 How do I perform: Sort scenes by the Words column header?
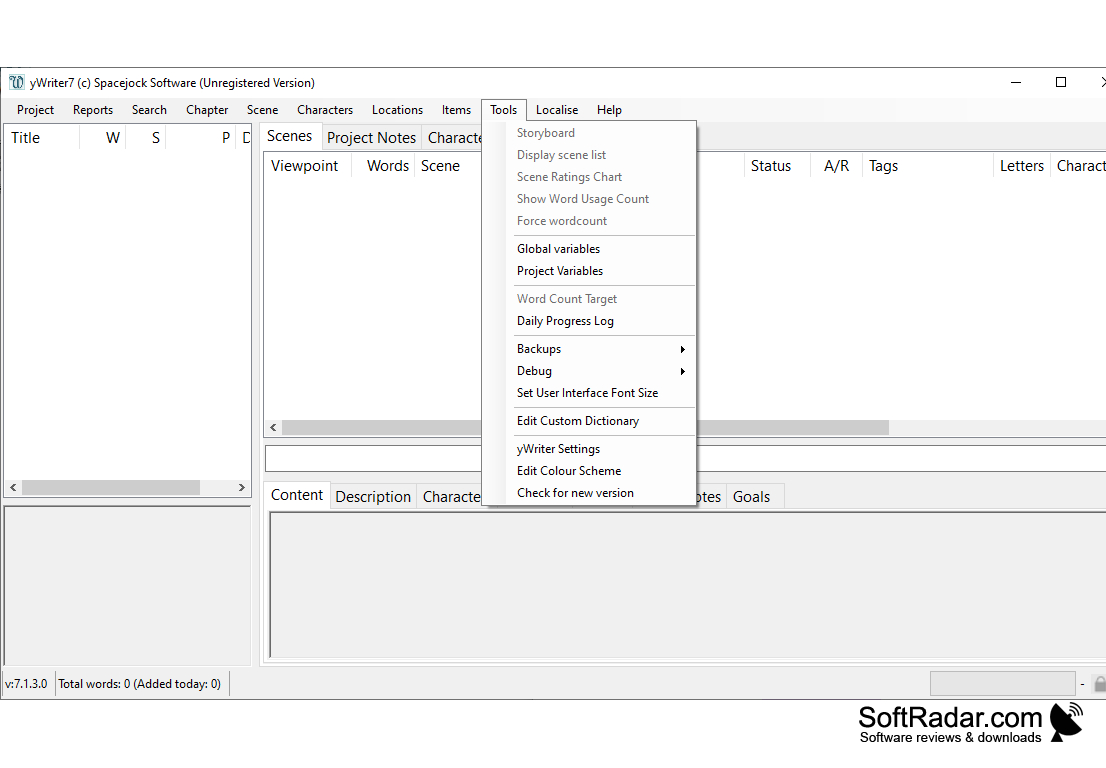(386, 165)
